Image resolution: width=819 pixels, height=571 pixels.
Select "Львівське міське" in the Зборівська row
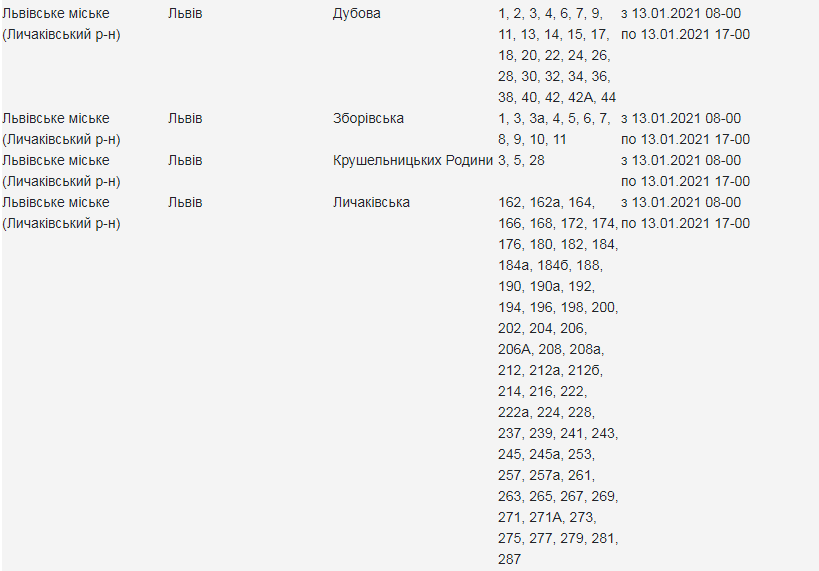(56, 118)
